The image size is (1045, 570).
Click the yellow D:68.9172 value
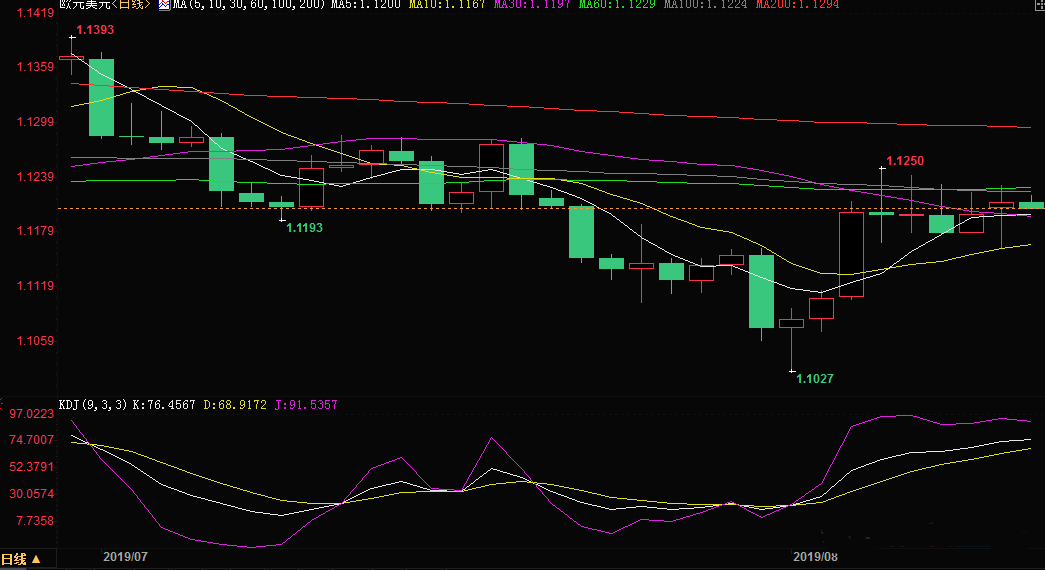(238, 405)
